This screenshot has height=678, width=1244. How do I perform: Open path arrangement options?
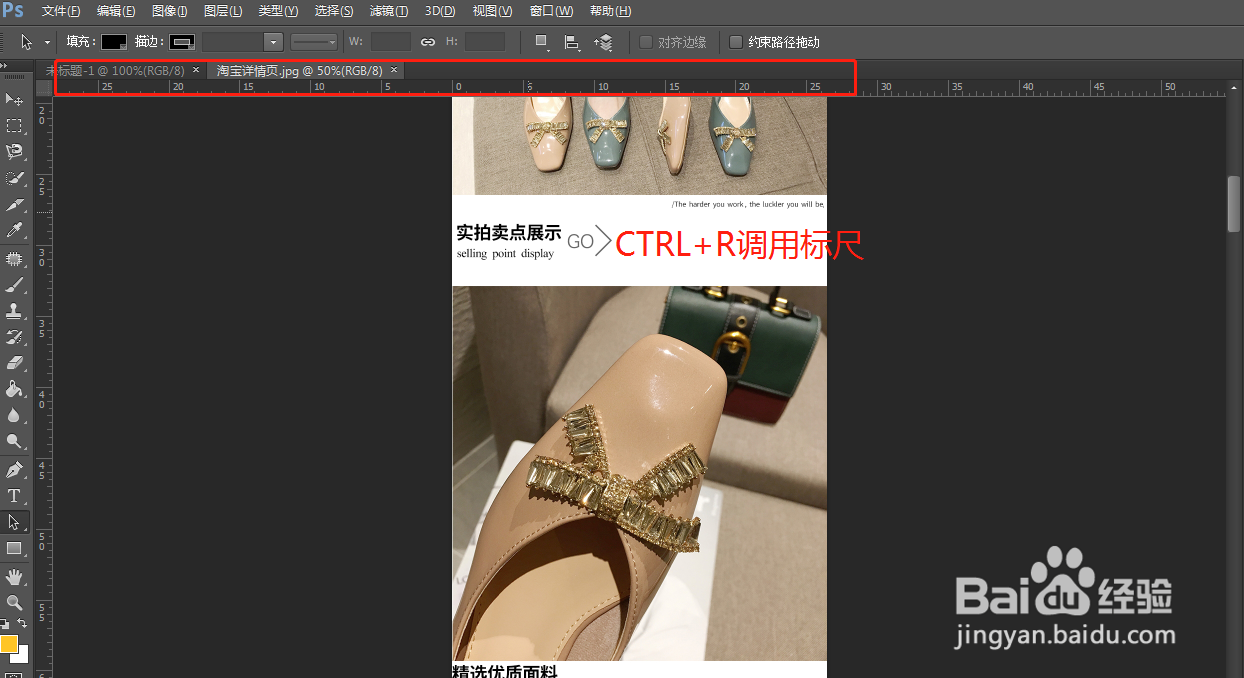pyautogui.click(x=603, y=42)
